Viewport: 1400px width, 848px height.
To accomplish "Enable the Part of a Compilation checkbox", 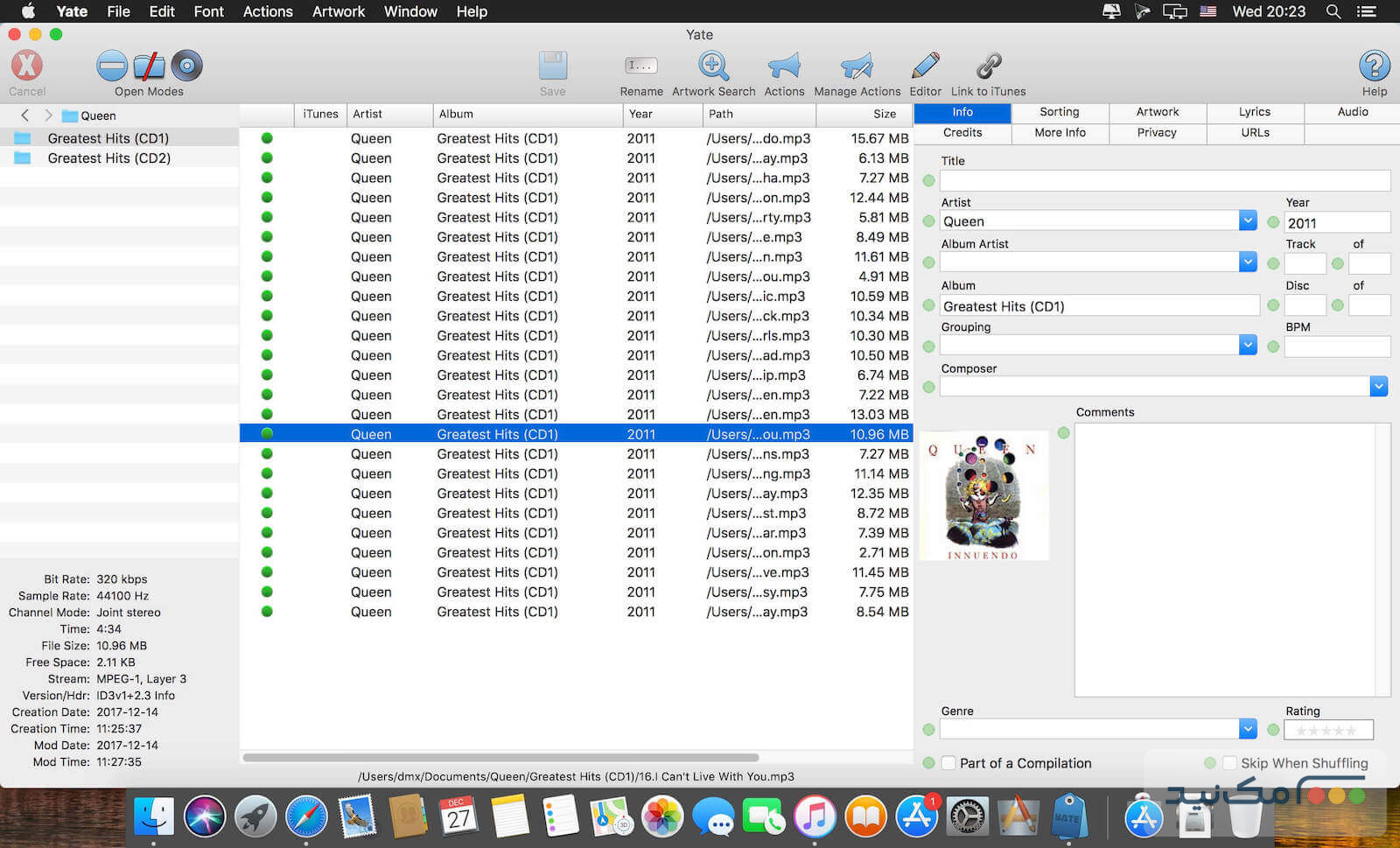I will point(948,763).
